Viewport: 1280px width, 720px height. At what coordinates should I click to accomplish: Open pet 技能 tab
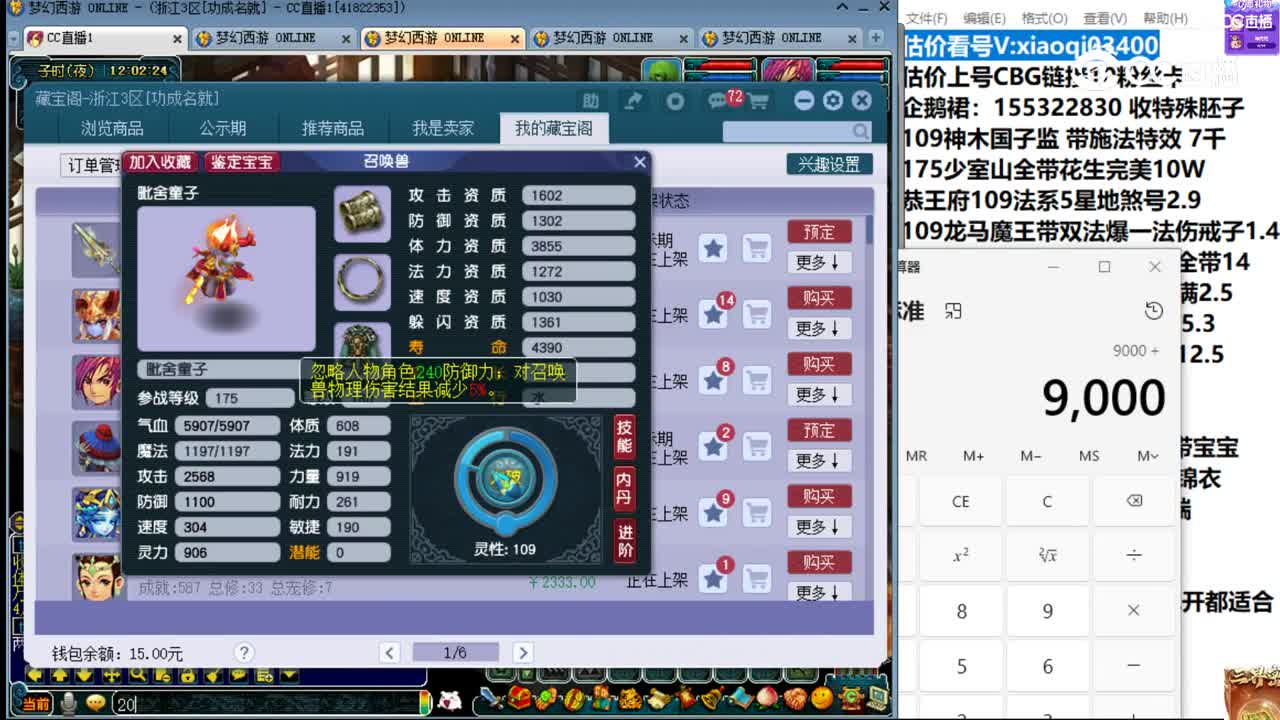click(x=624, y=436)
